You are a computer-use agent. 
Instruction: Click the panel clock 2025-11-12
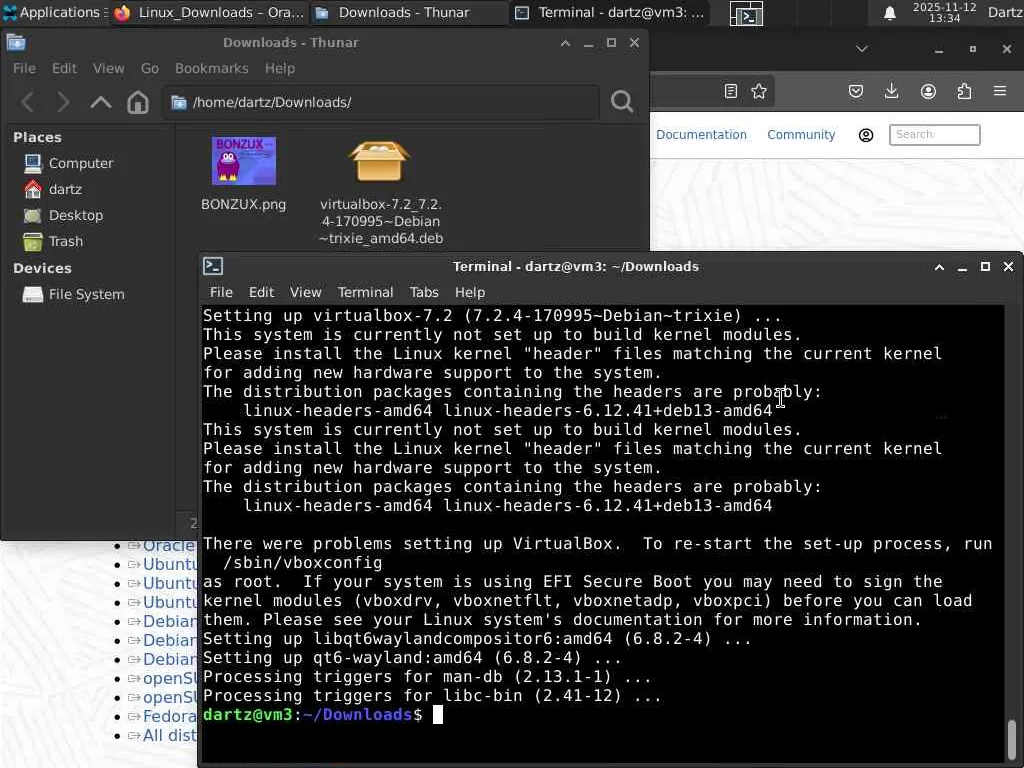point(944,12)
